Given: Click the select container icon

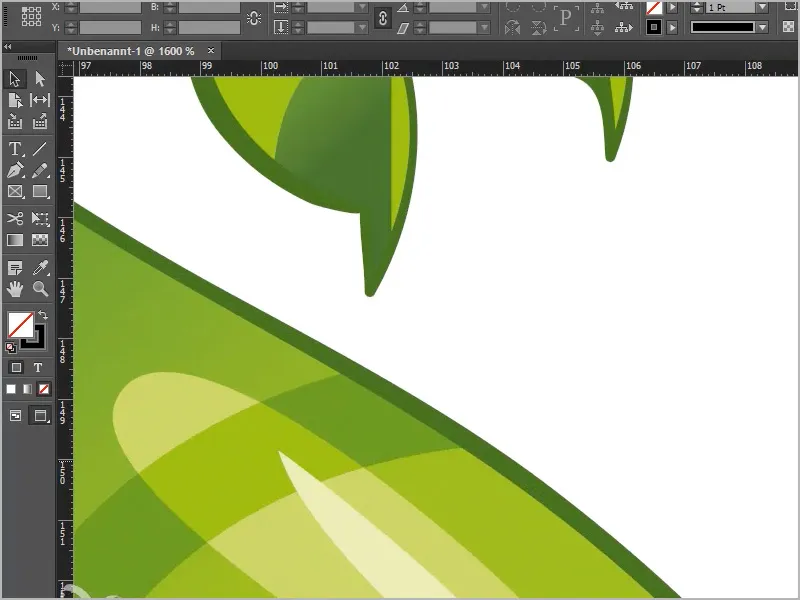Looking at the screenshot, I should pyautogui.click(x=597, y=7).
